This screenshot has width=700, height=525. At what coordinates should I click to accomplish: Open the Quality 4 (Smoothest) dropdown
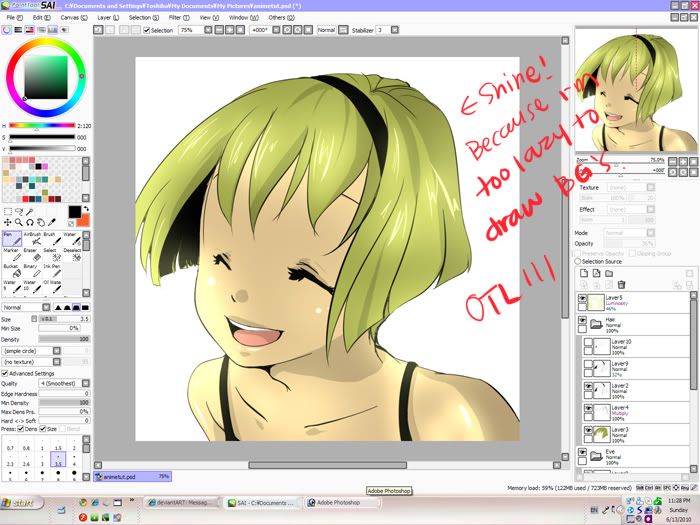click(85, 383)
